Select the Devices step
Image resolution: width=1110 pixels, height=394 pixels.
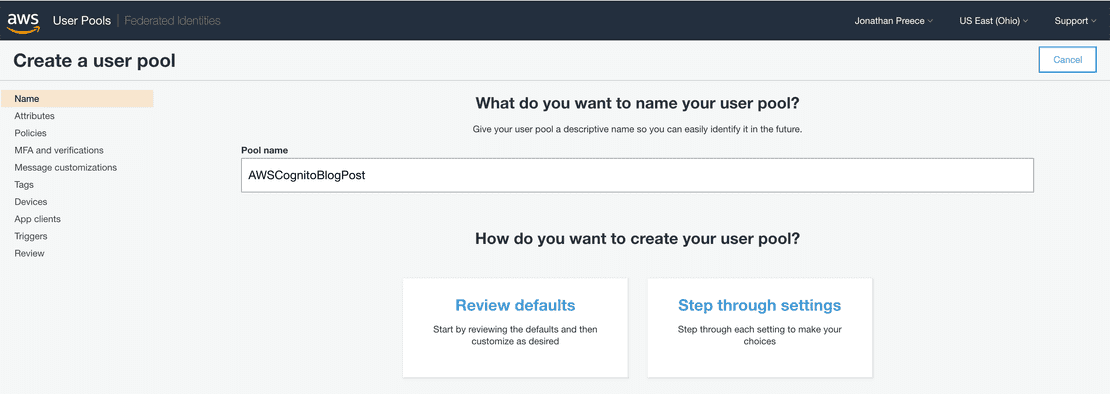point(31,202)
